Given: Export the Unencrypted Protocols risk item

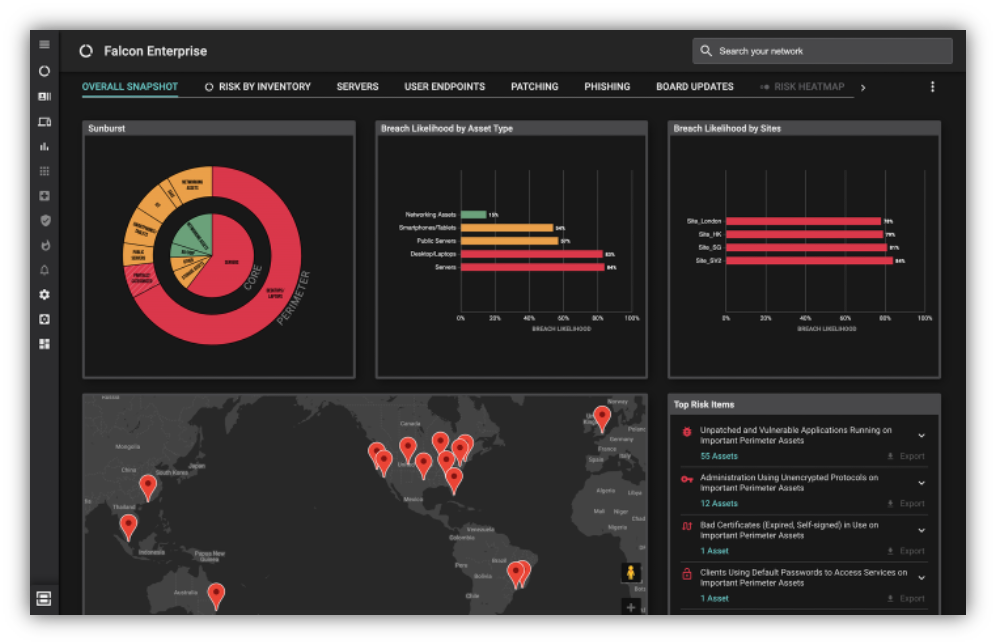Looking at the screenshot, I should [x=906, y=504].
